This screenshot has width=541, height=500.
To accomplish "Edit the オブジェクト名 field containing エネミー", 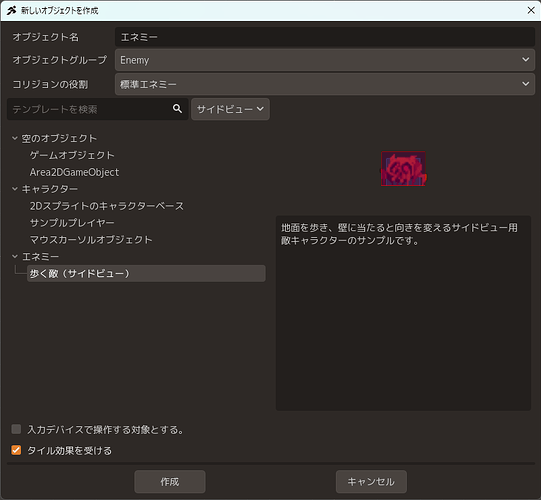I will pyautogui.click(x=325, y=37).
